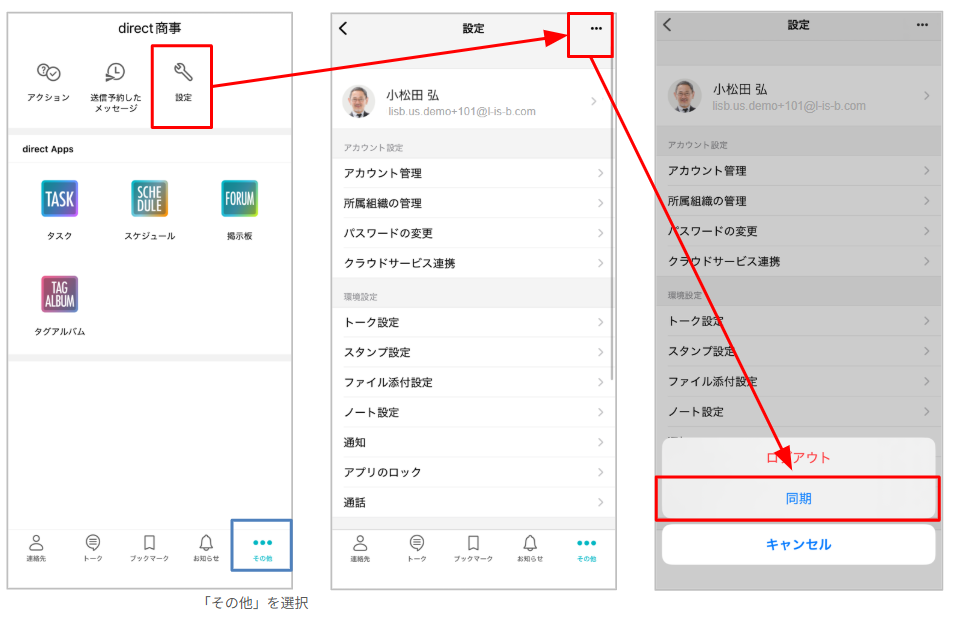
Task: Open ノート設定 in middle screen
Action: (x=473, y=412)
